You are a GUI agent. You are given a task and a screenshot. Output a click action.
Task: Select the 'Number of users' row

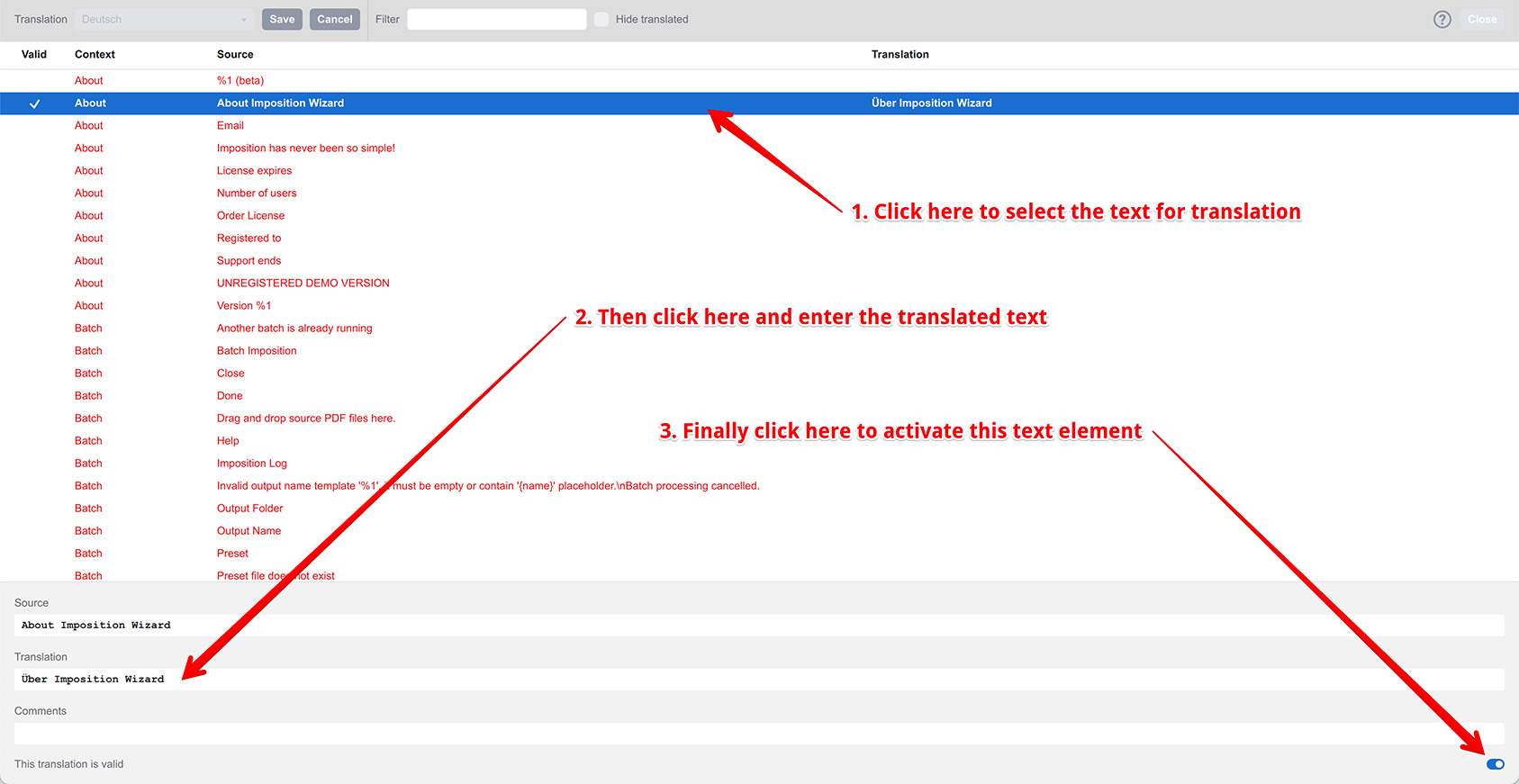[x=759, y=194]
